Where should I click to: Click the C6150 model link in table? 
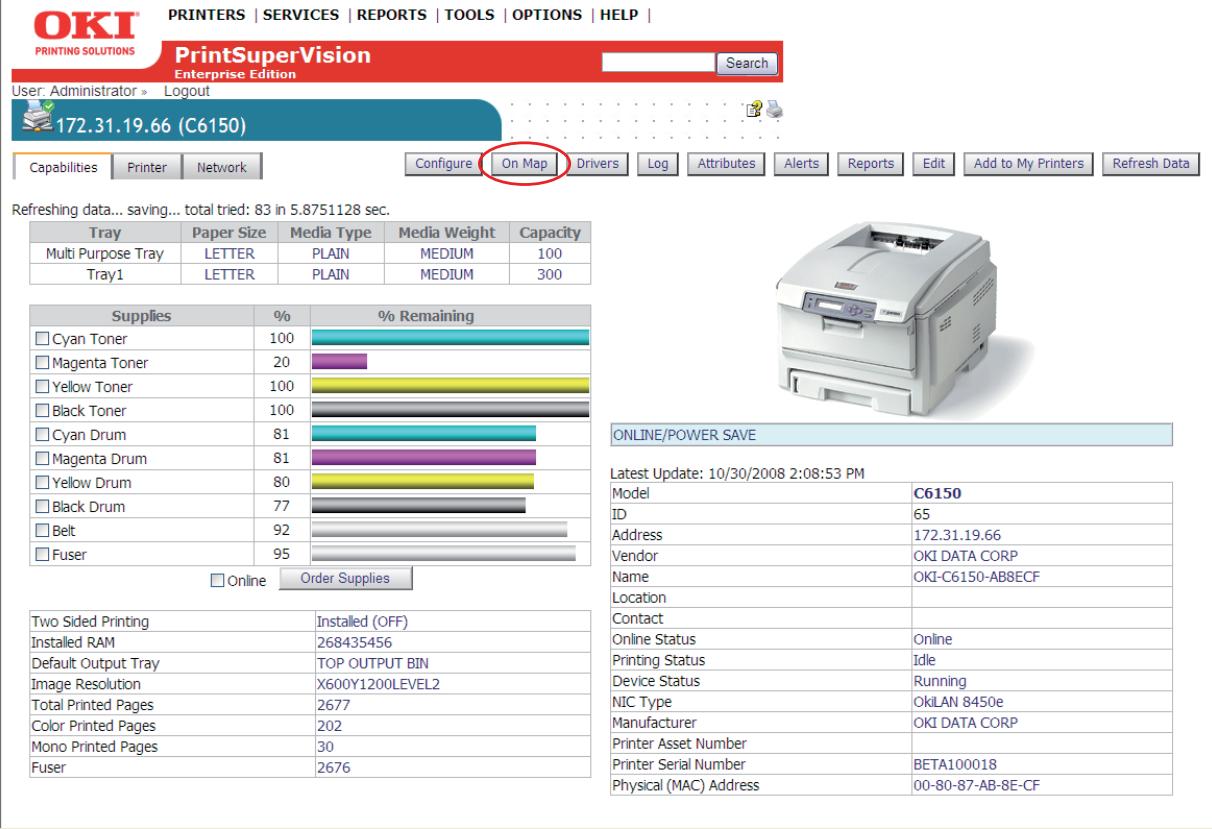point(937,492)
